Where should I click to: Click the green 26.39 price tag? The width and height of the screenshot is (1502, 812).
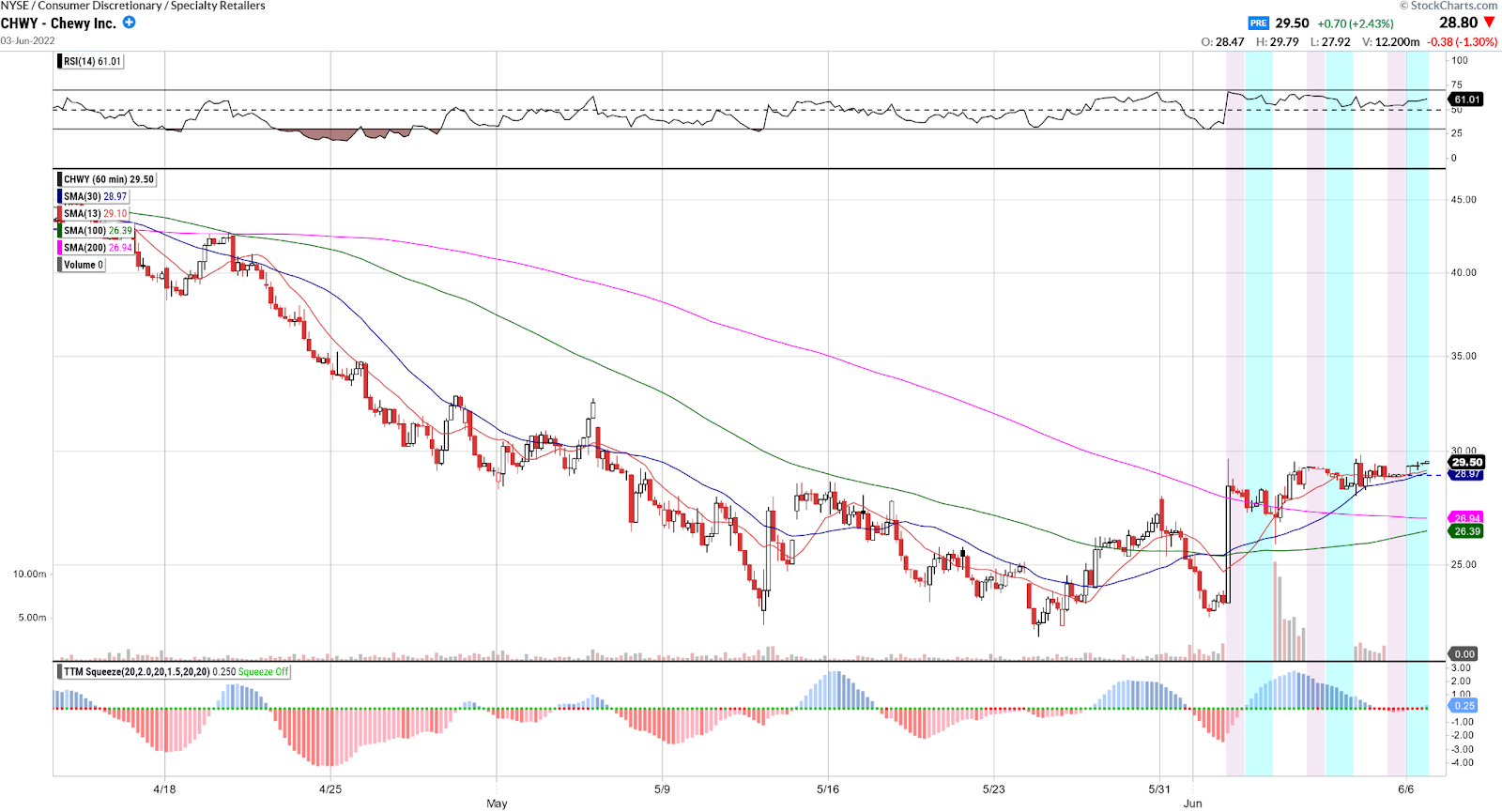[1466, 531]
